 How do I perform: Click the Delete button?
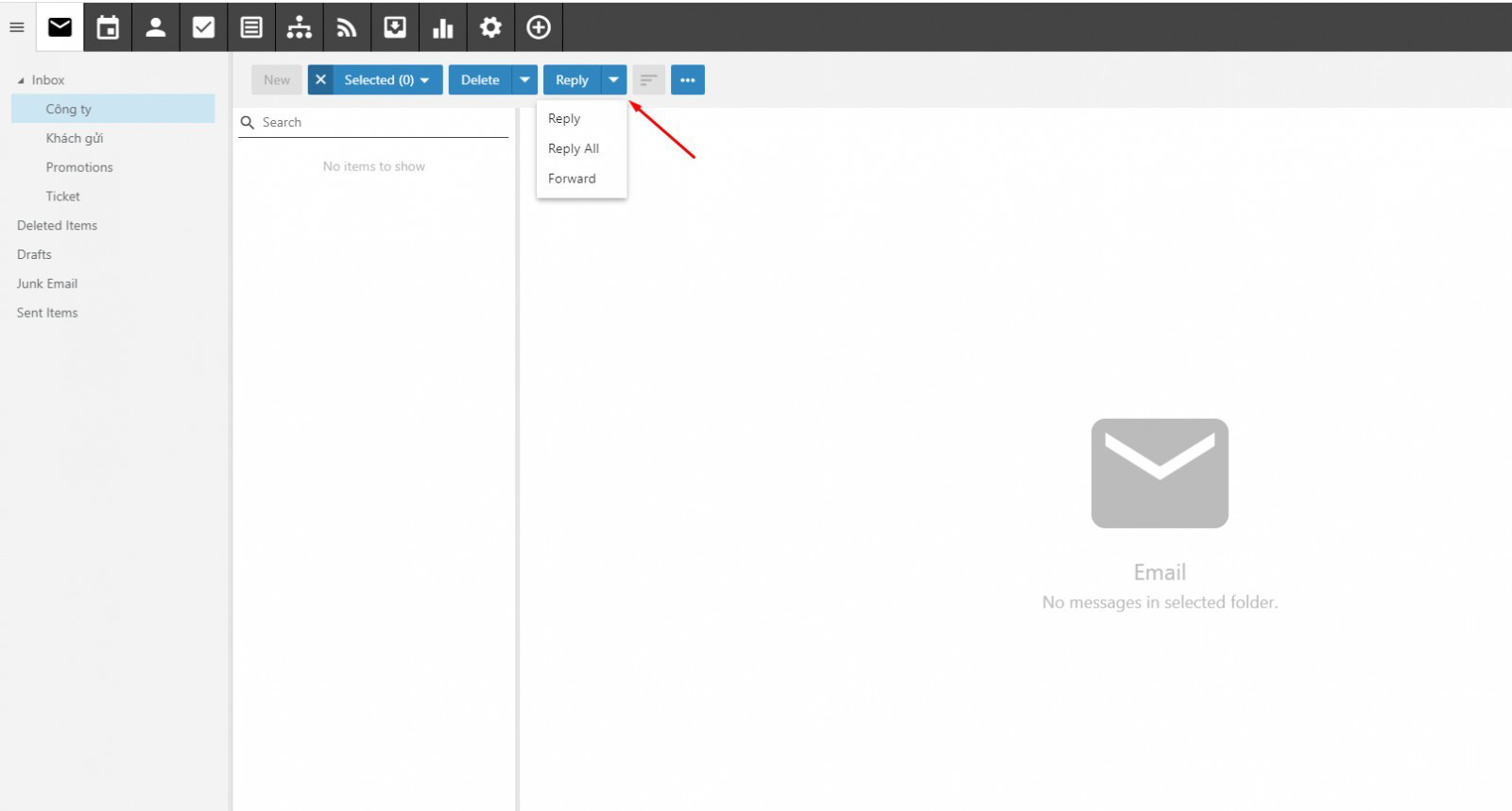coord(480,80)
